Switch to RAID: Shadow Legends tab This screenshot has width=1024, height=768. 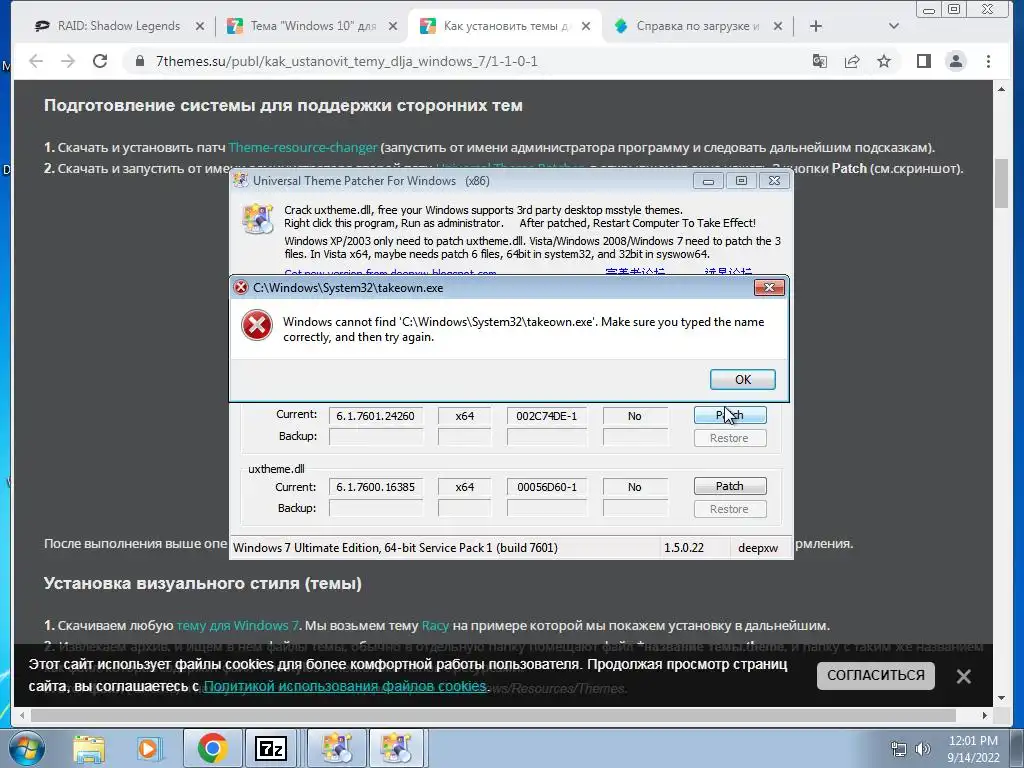(119, 26)
